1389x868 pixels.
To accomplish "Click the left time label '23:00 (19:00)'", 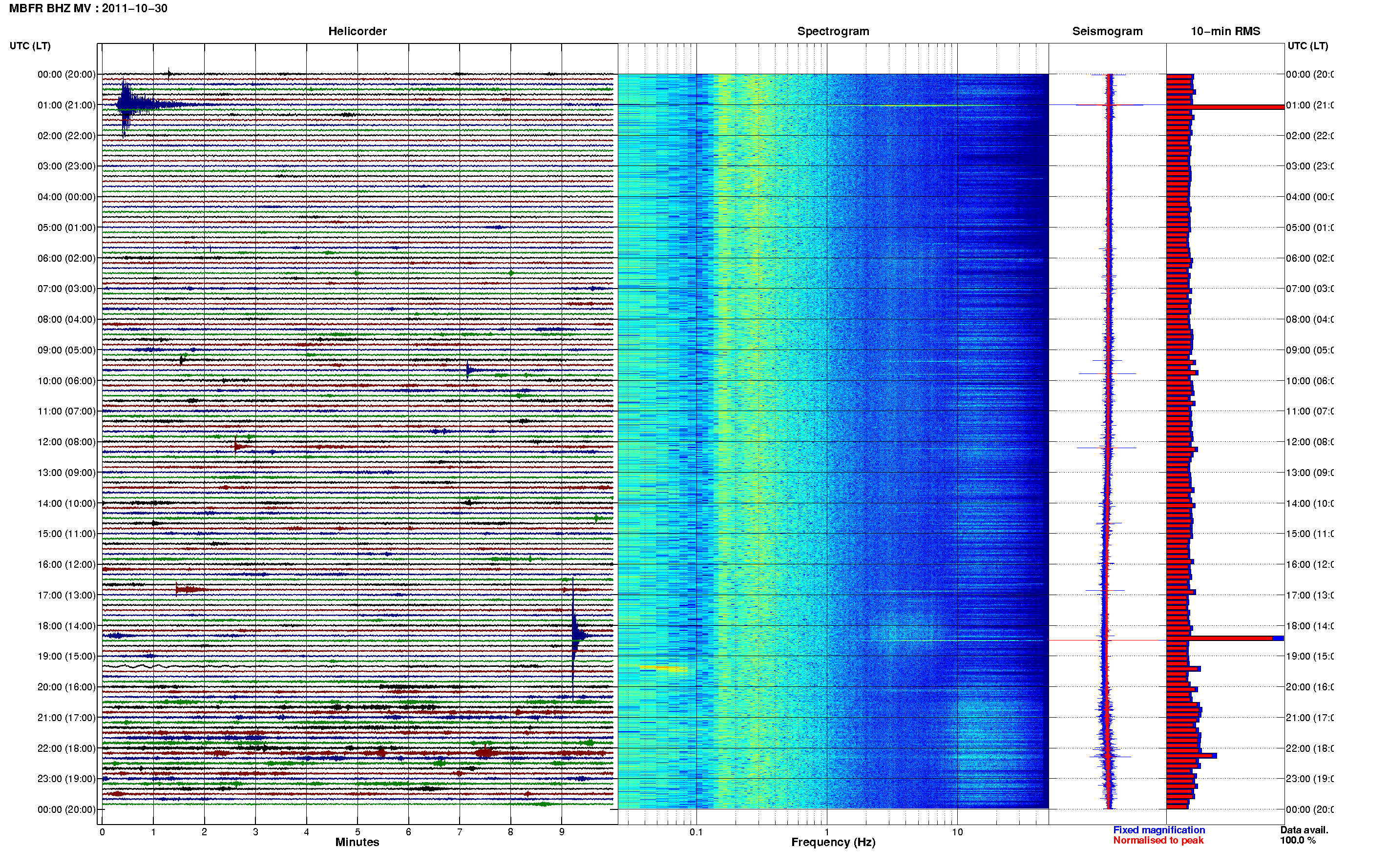I will pyautogui.click(x=66, y=779).
